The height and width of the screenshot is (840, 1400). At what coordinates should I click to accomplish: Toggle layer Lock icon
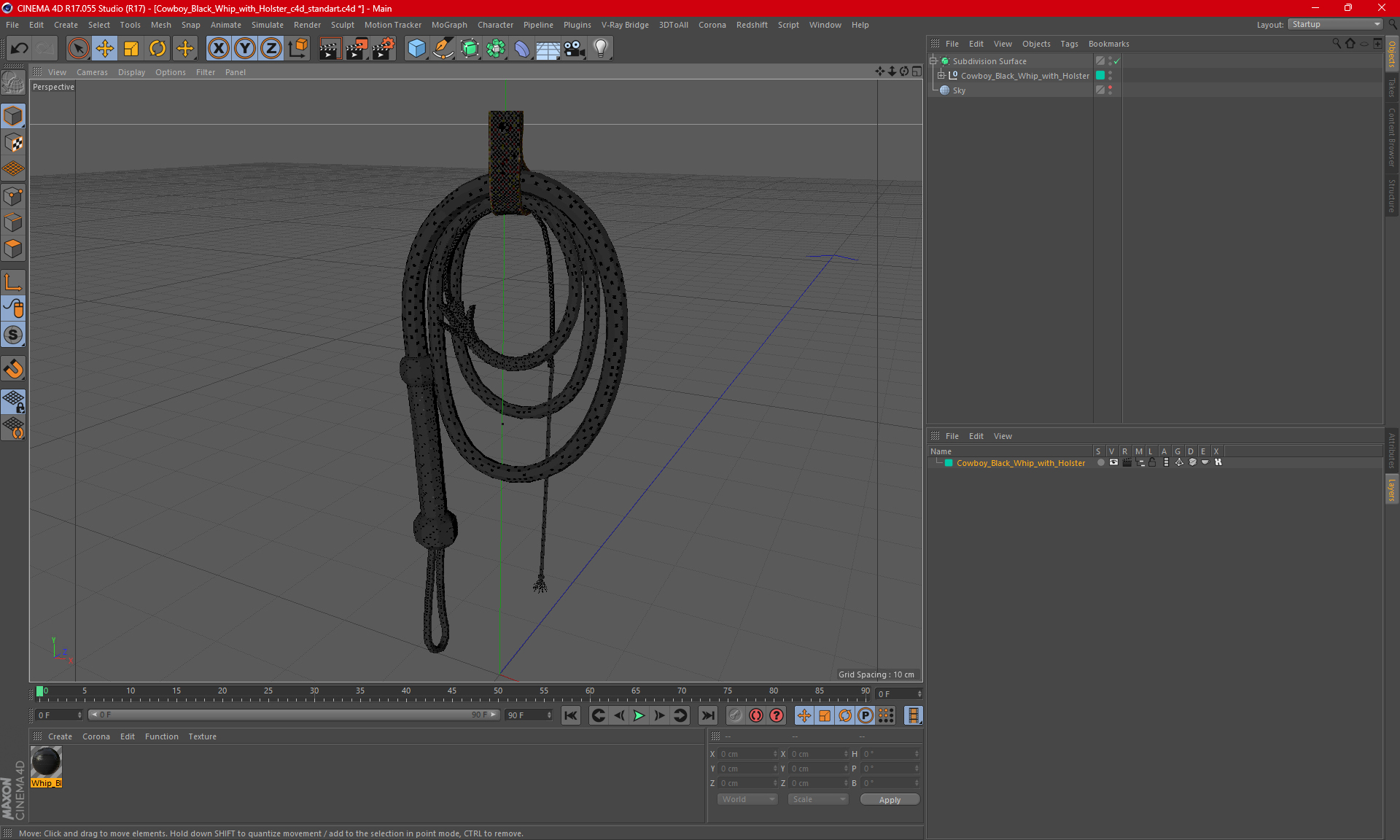click(x=1152, y=462)
